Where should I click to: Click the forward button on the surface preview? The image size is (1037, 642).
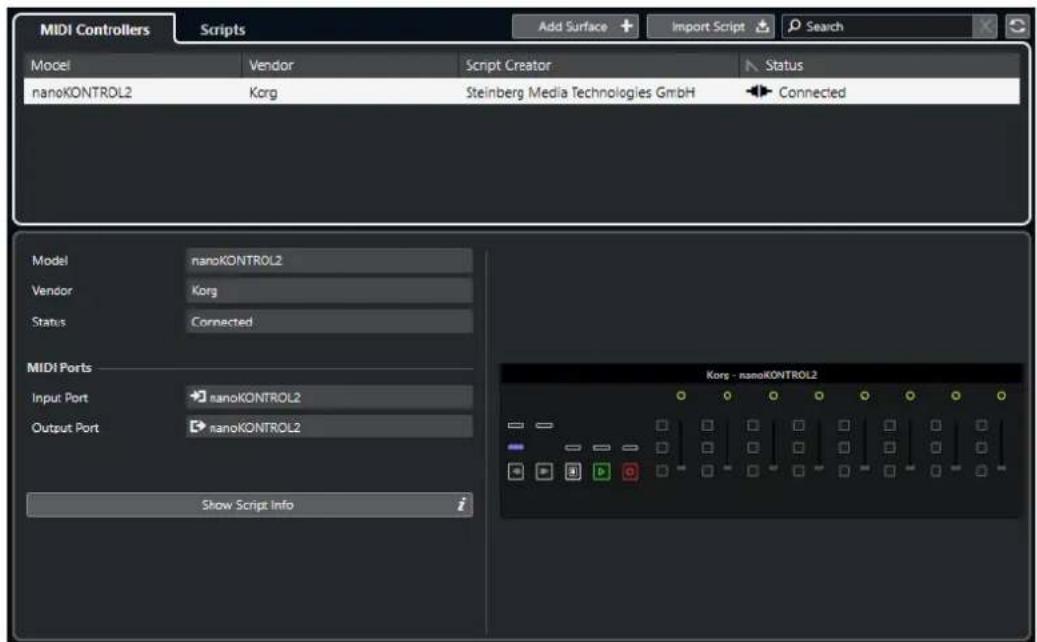click(x=544, y=471)
